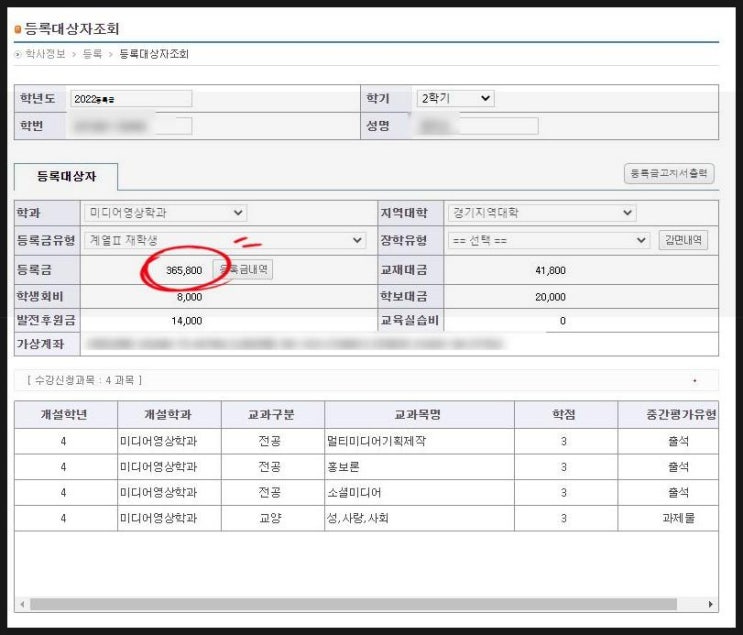Open the 장학유형 dropdown showing == 선택 ==
The width and height of the screenshot is (743, 635).
tap(548, 240)
